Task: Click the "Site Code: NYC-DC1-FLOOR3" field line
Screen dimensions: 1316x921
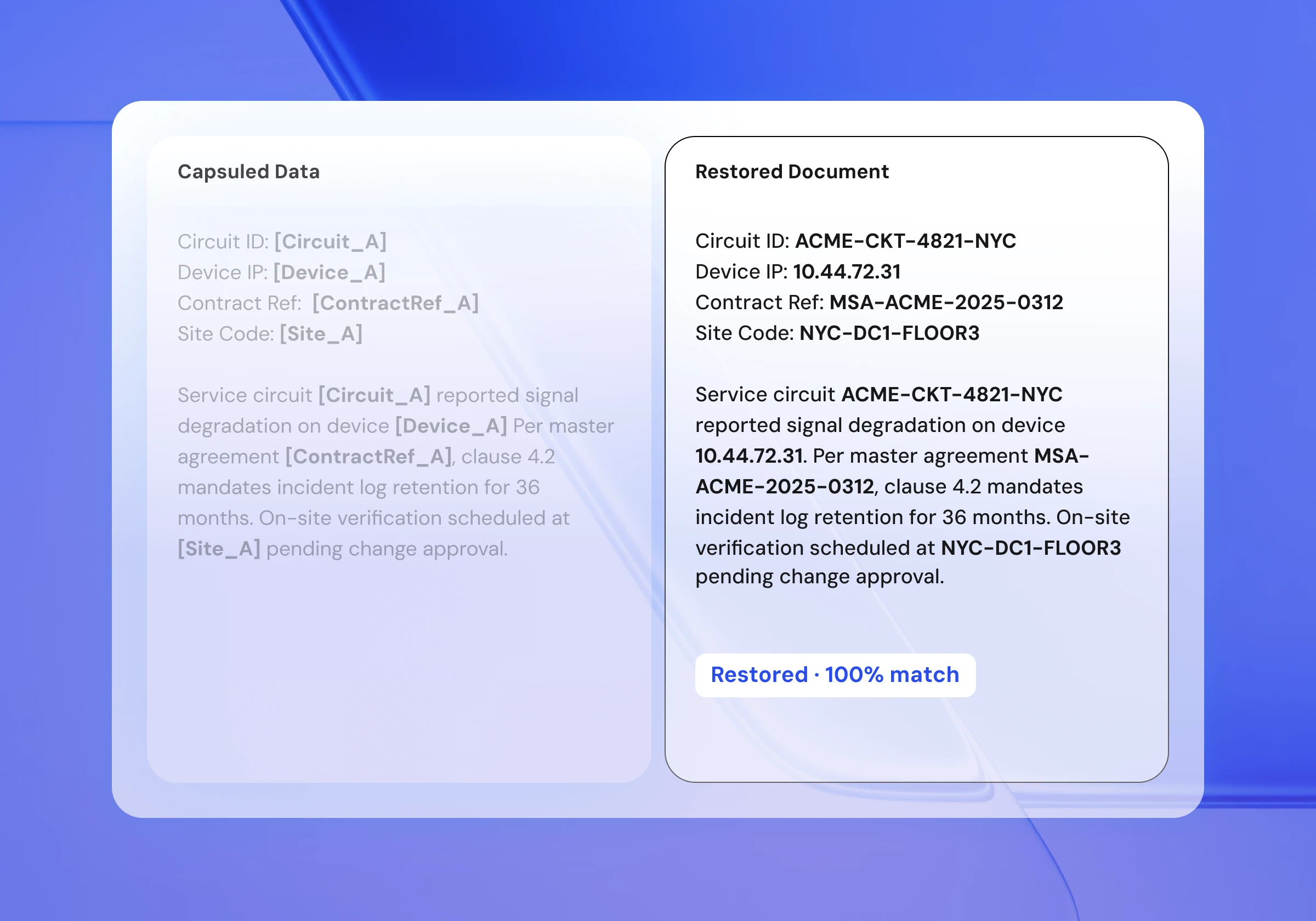Action: [x=837, y=333]
